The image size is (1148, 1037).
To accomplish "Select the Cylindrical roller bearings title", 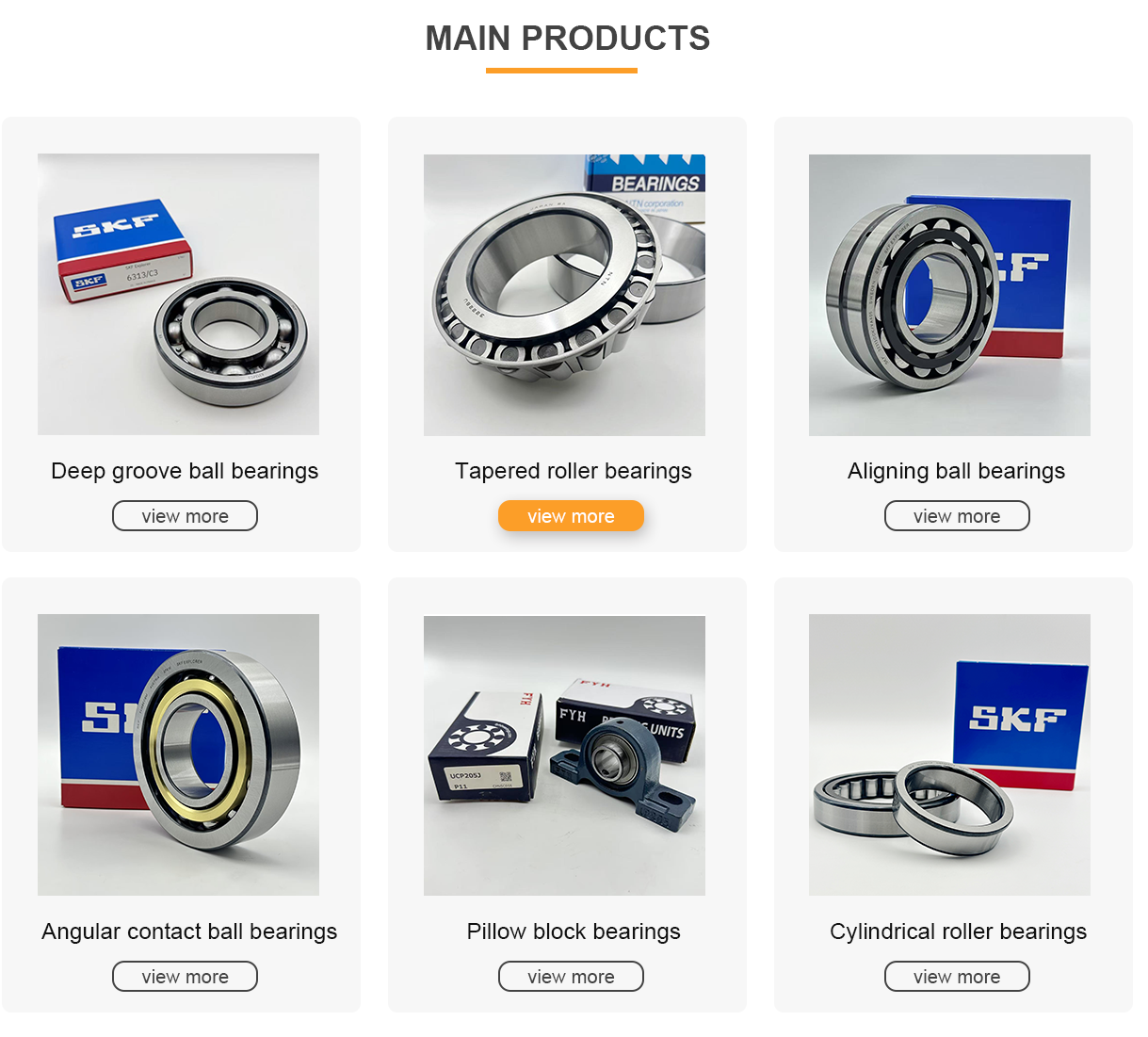I will tap(958, 932).
